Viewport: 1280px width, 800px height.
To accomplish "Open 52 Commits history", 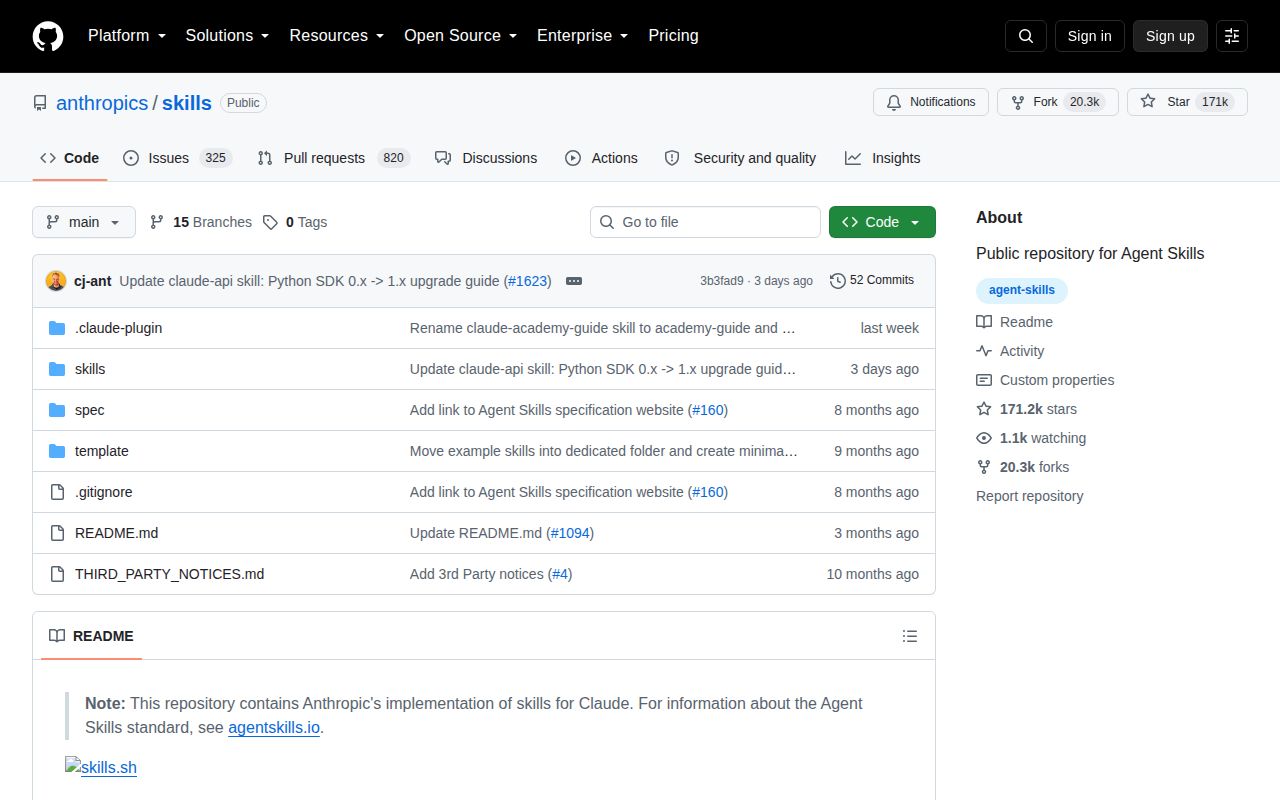I will coord(872,280).
